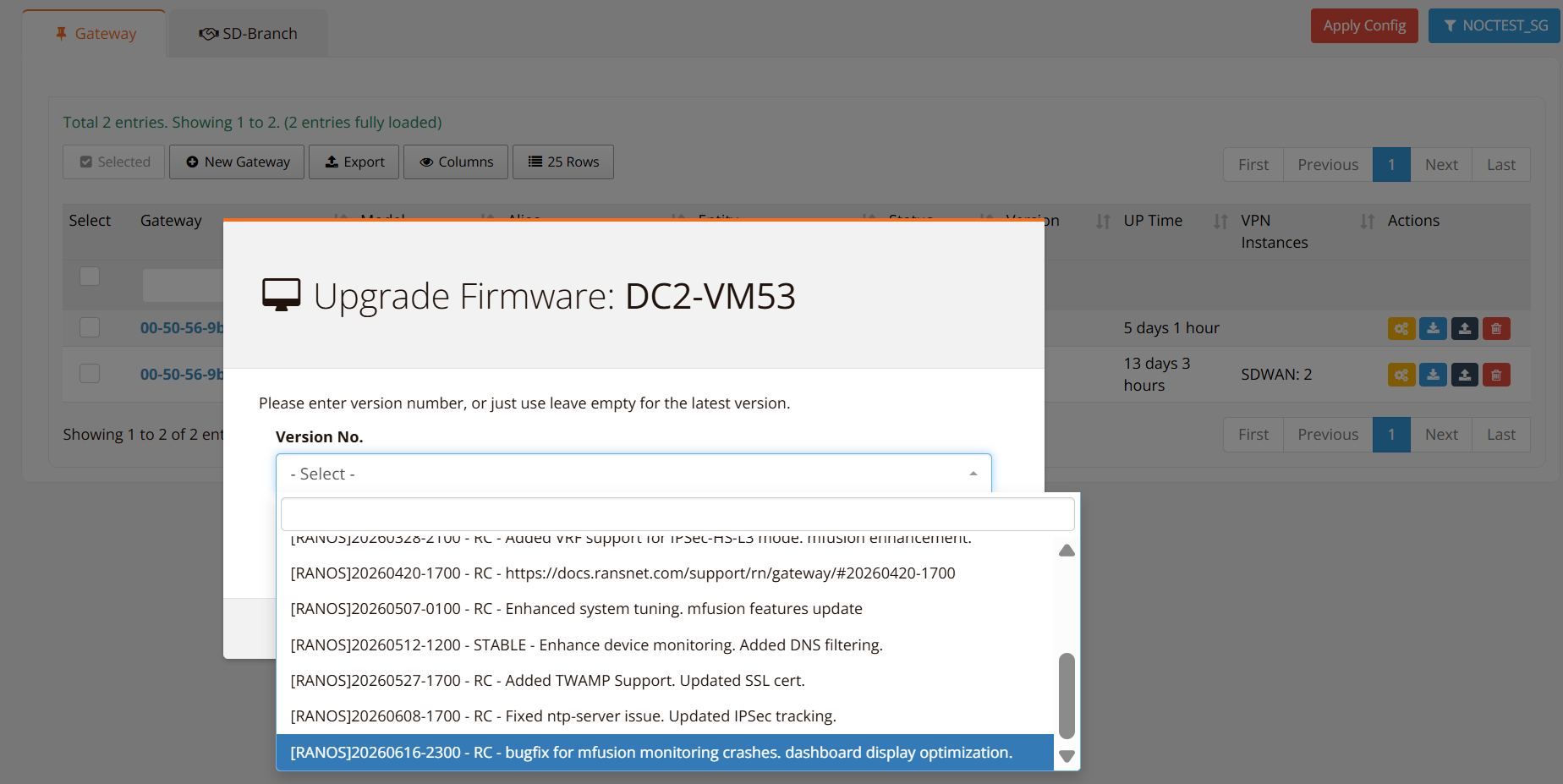Sort table by UP Time column arrows
The width and height of the screenshot is (1563, 784).
click(x=1220, y=222)
